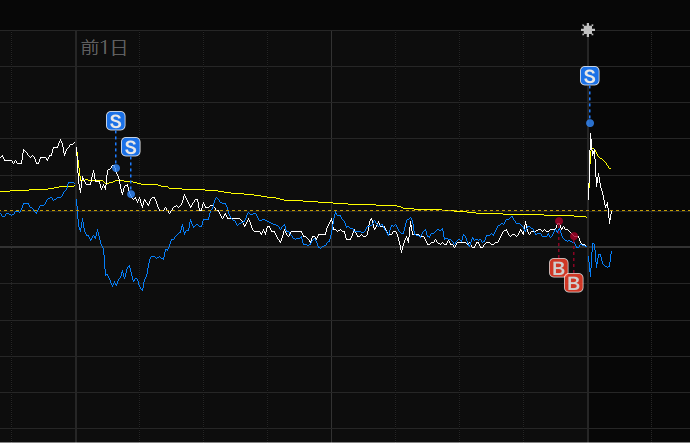Click the upper B buy marker
This screenshot has height=443, width=690.
point(558,268)
